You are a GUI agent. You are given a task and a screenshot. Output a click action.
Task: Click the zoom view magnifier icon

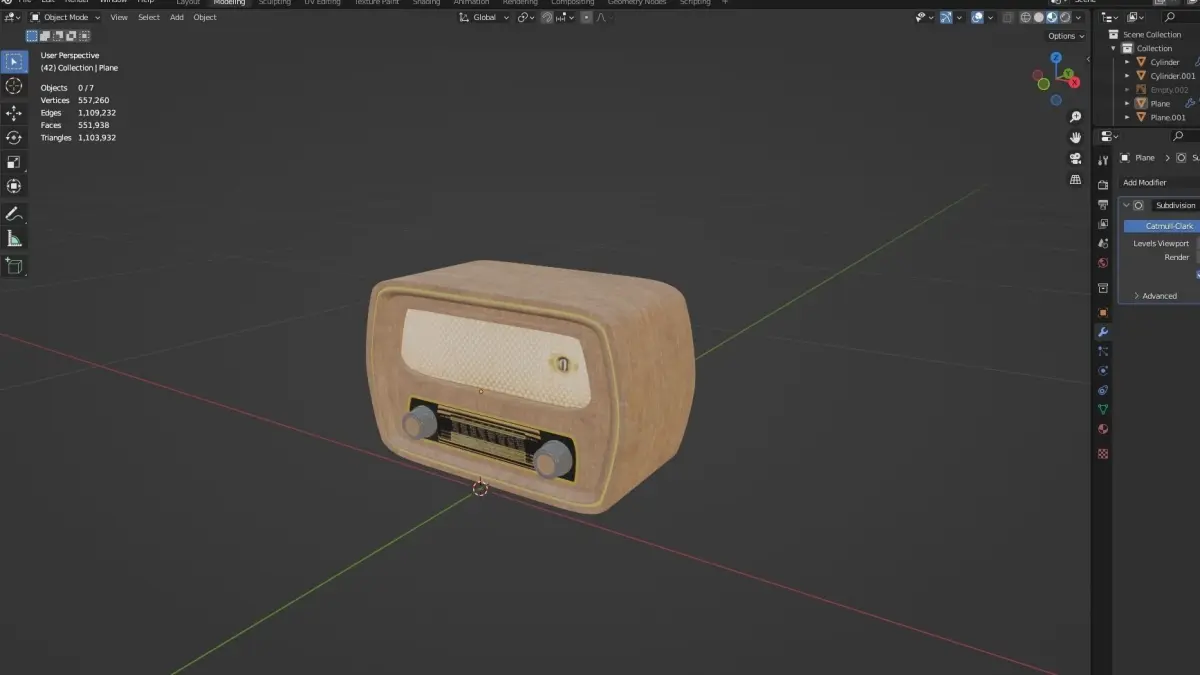[x=1076, y=117]
